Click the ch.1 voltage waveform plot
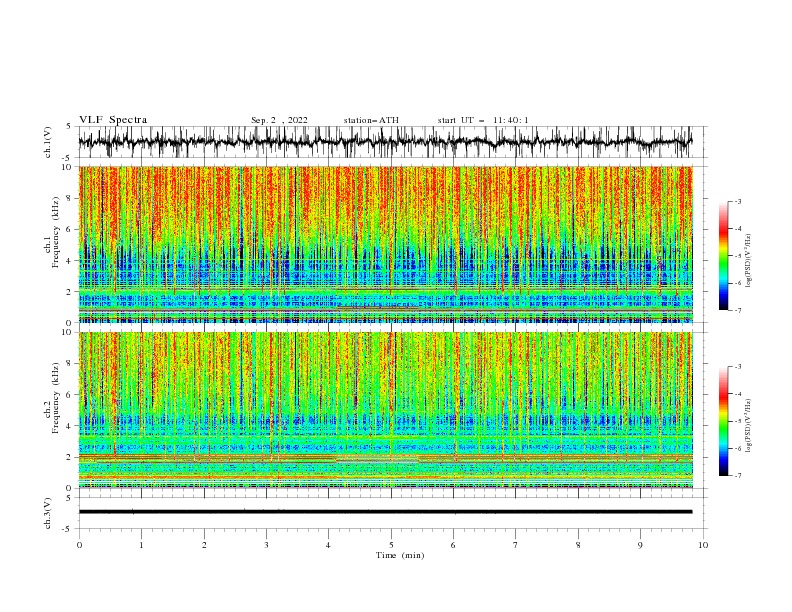Screen dimensions: 792x612 click(x=392, y=142)
